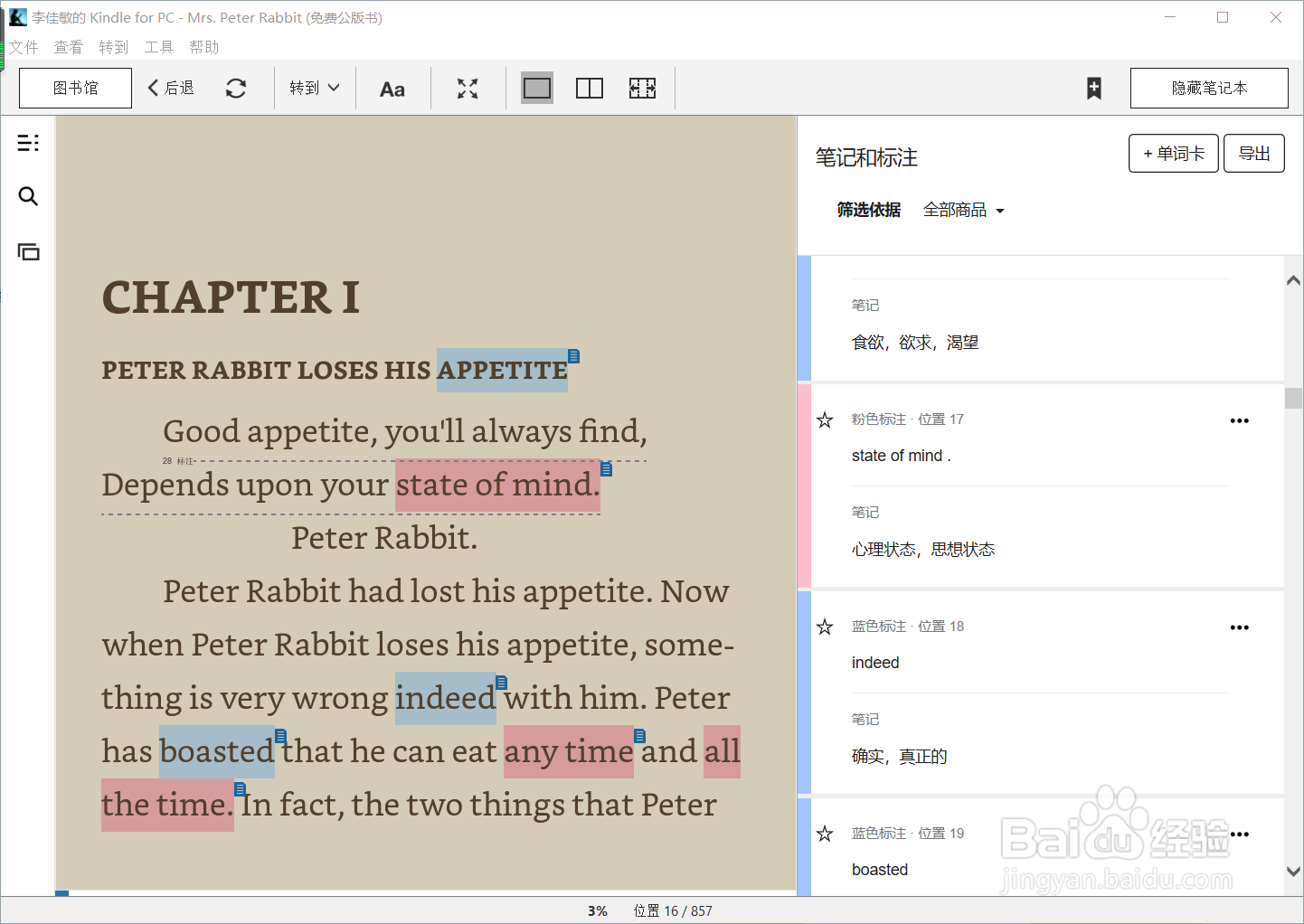Select note text 心理状态，思想状态
Image resolution: width=1304 pixels, height=924 pixels.
[923, 550]
